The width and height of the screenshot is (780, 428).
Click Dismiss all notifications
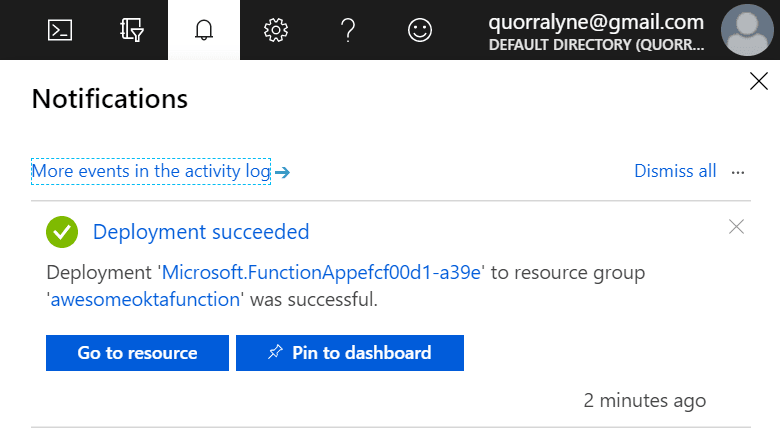[675, 171]
